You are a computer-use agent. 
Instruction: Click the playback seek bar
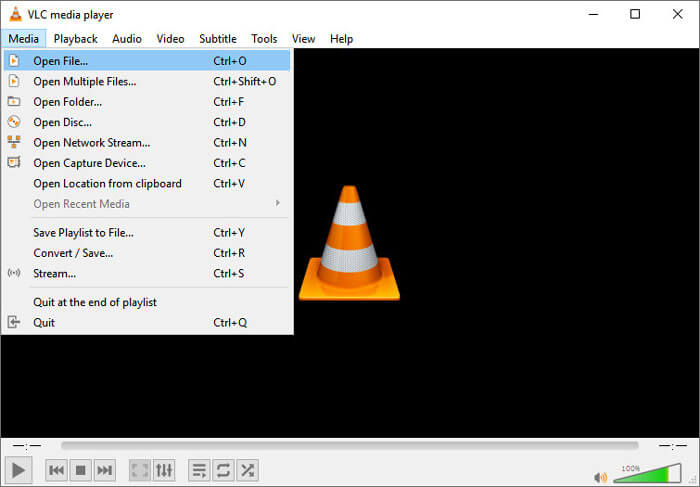pyautogui.click(x=349, y=445)
